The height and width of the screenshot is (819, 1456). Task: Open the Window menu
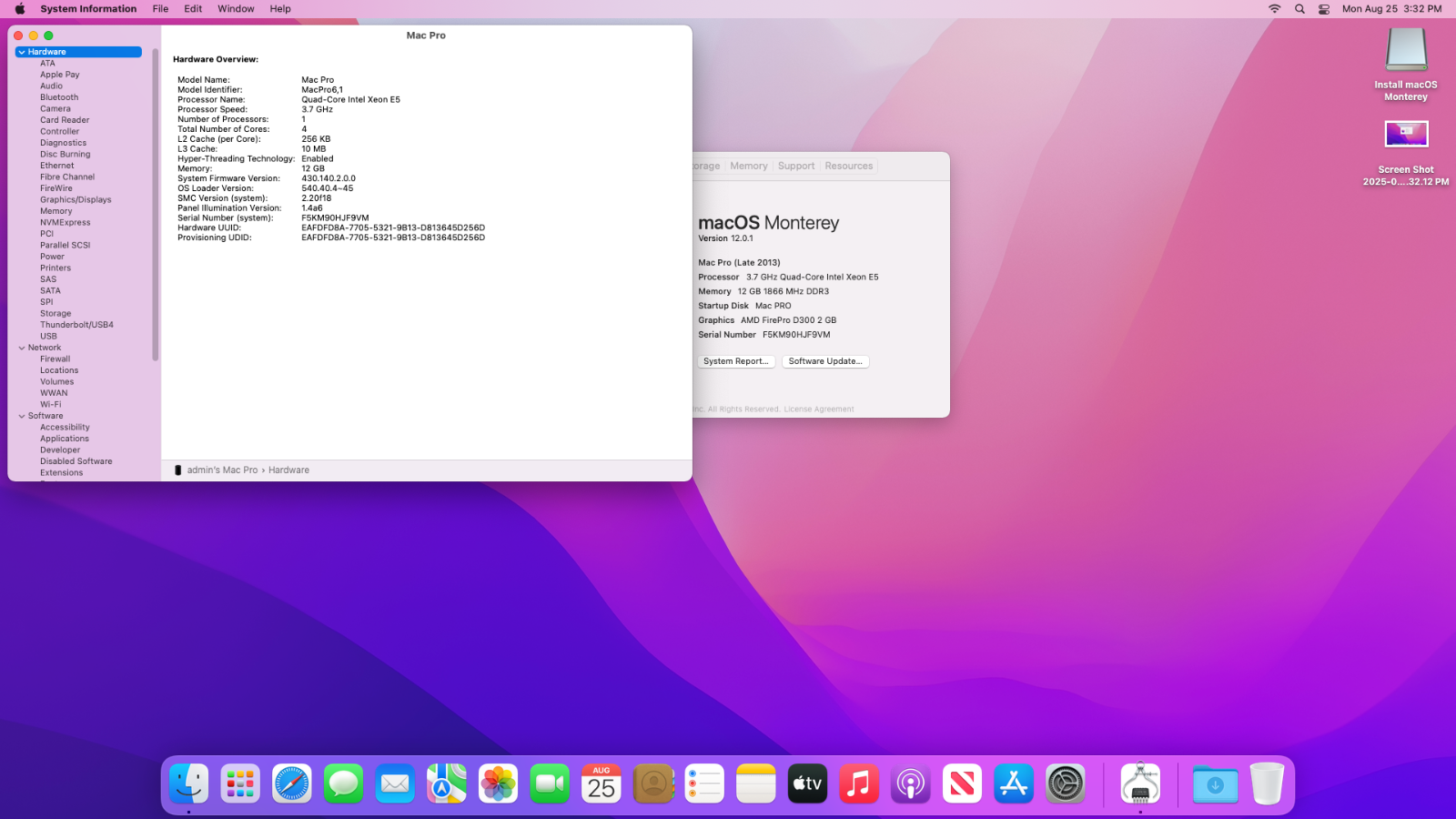[236, 9]
